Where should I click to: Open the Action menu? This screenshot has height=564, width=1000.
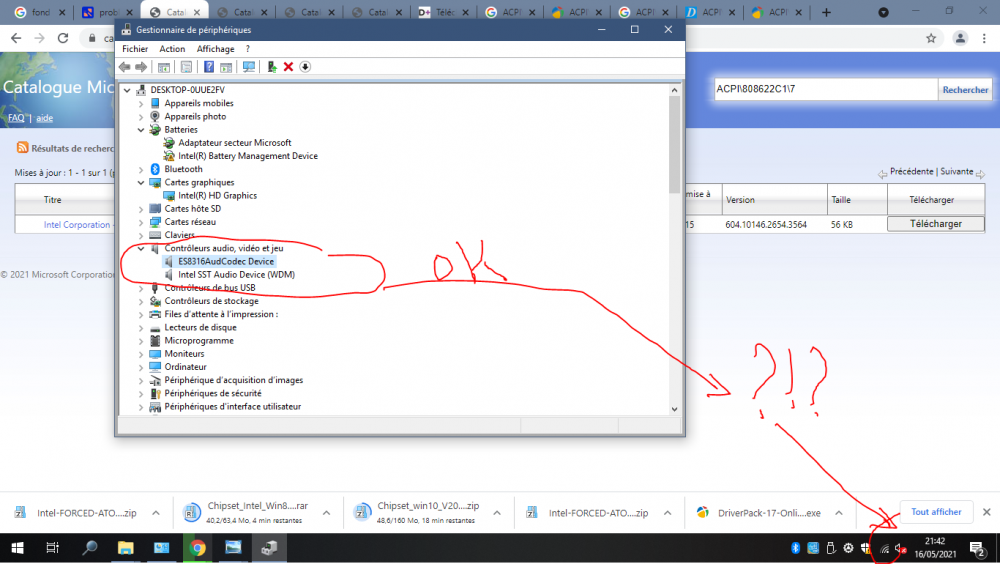172,48
